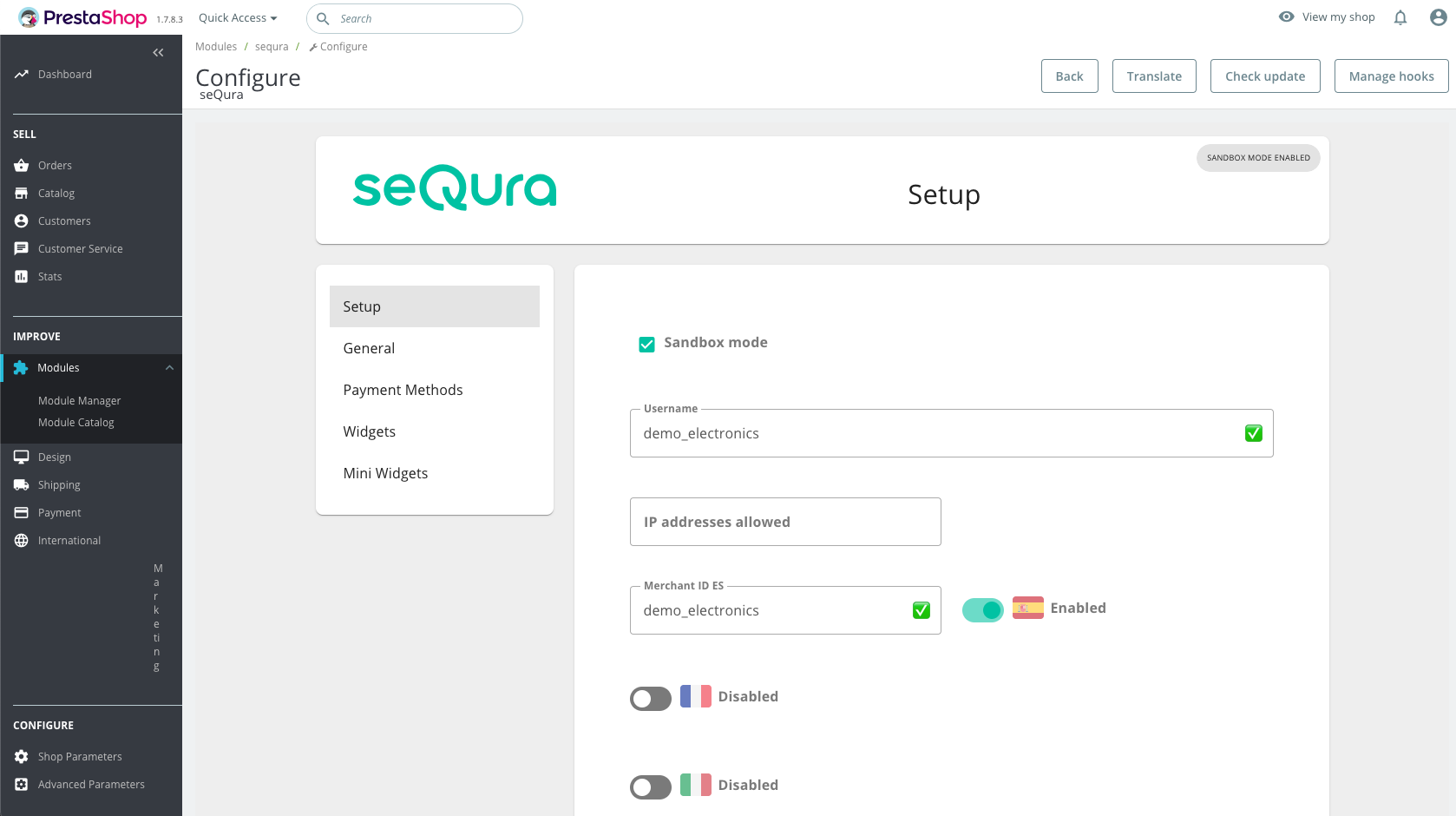Click the Modules breadcrumb link

216,47
